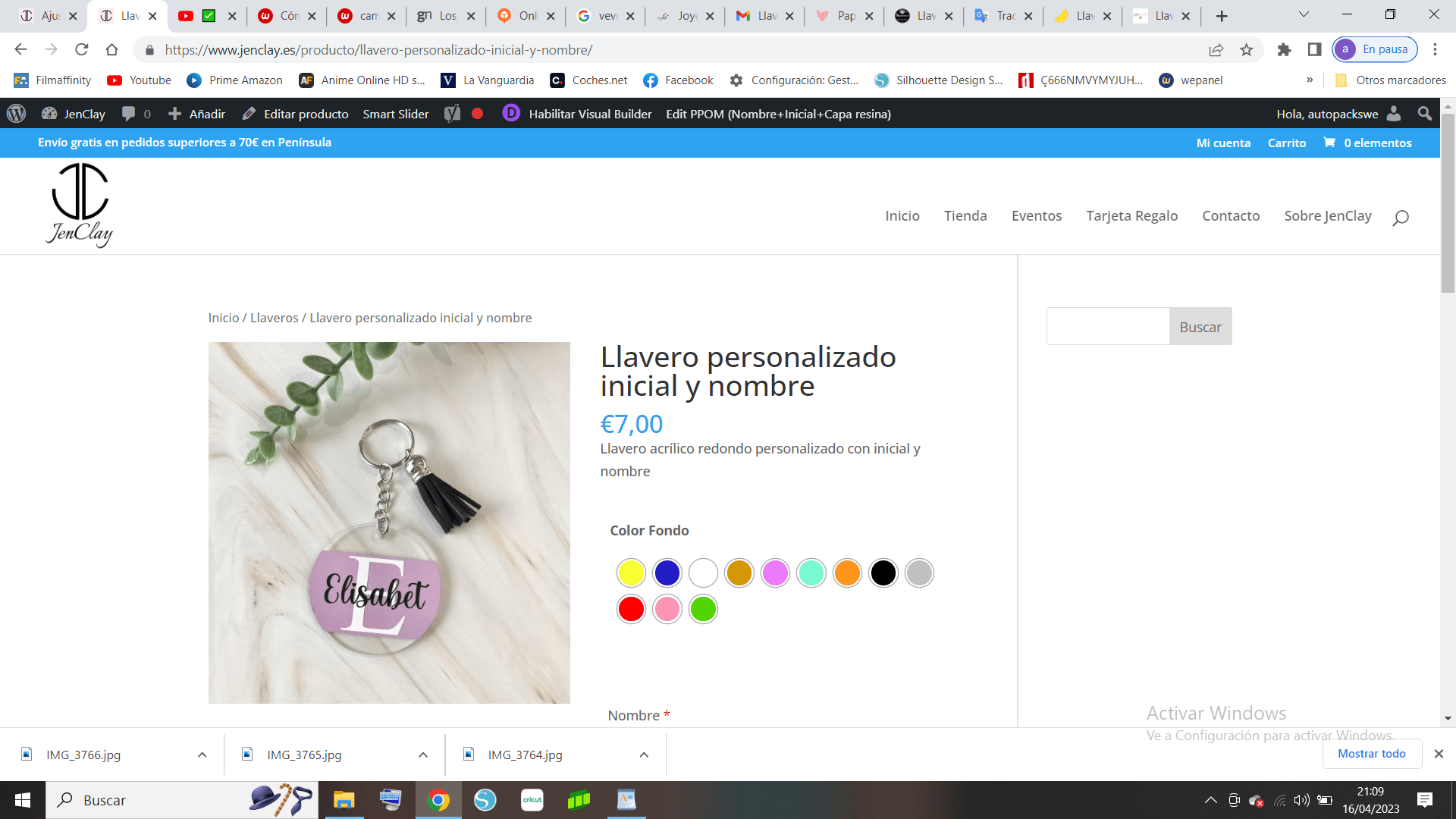Open the Contacto menu item
The image size is (1456, 819).
[1231, 216]
